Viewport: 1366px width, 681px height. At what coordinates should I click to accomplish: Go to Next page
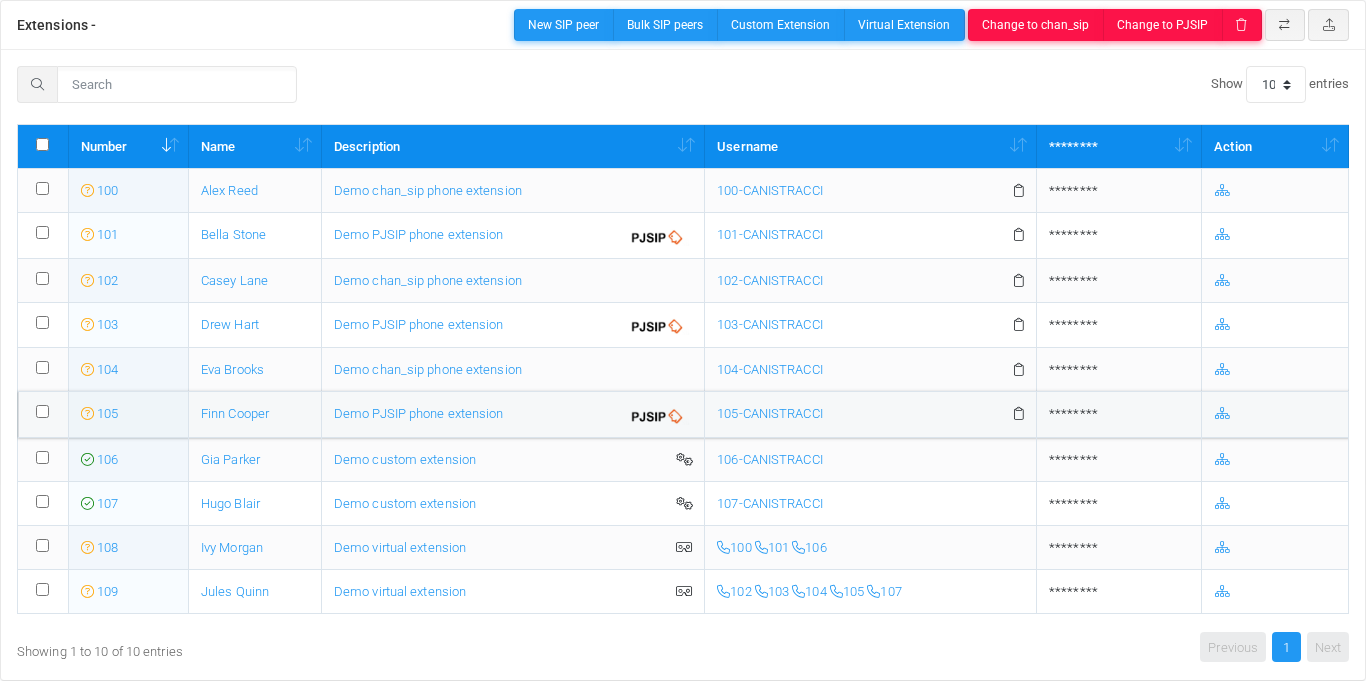pos(1328,647)
